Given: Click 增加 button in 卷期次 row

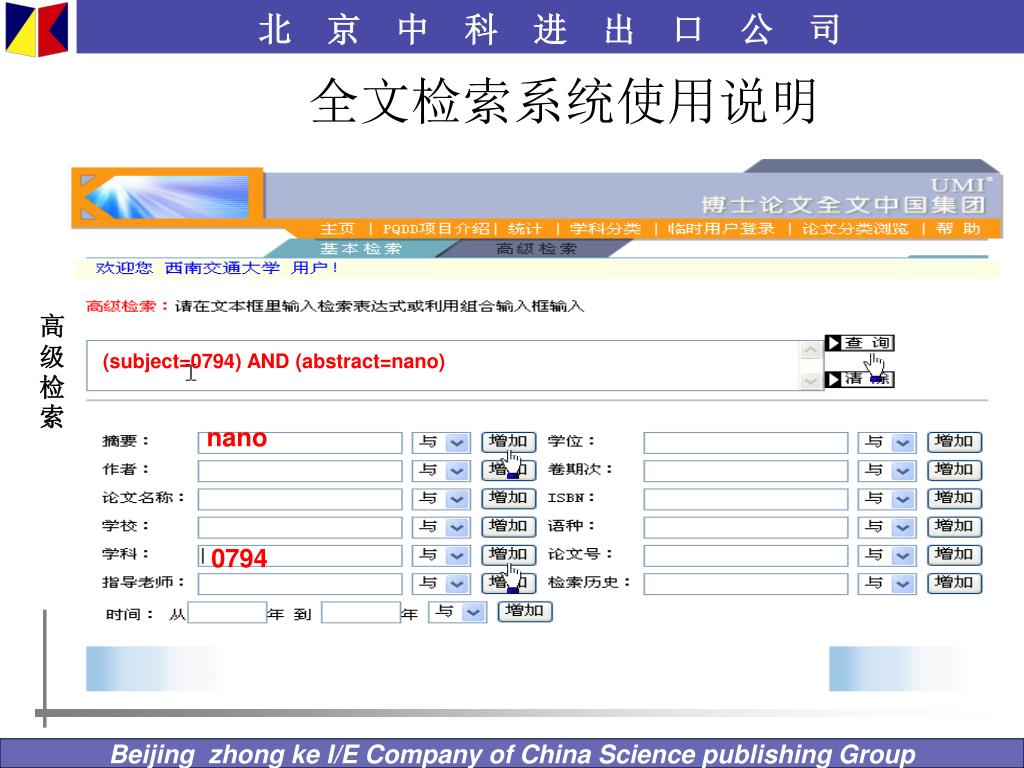Looking at the screenshot, I should (x=955, y=470).
